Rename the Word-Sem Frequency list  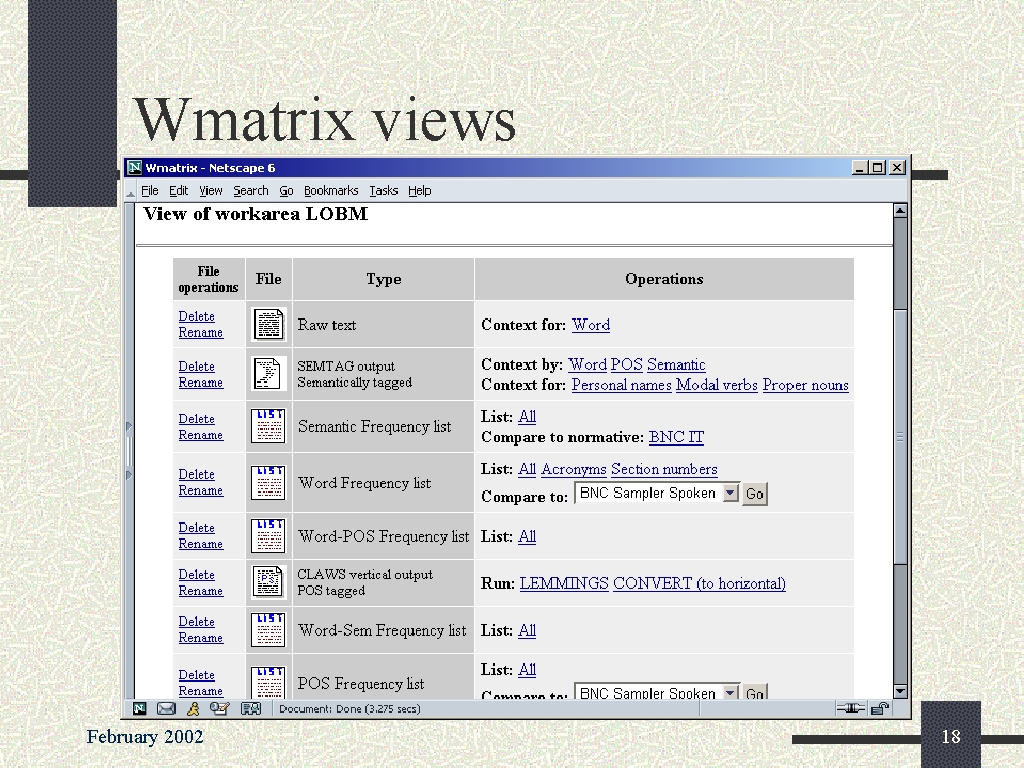pyautogui.click(x=200, y=638)
